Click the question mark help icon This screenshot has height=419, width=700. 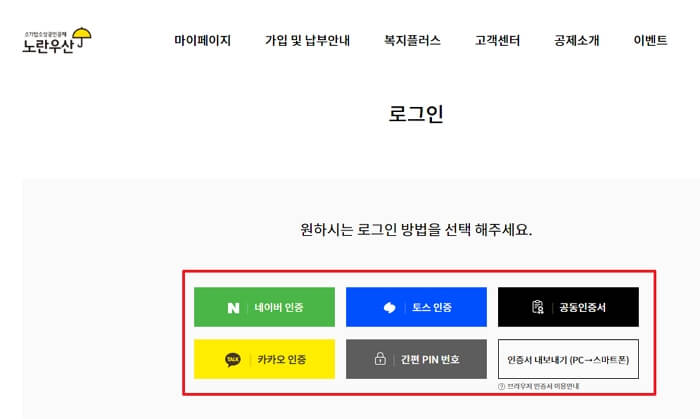501,386
